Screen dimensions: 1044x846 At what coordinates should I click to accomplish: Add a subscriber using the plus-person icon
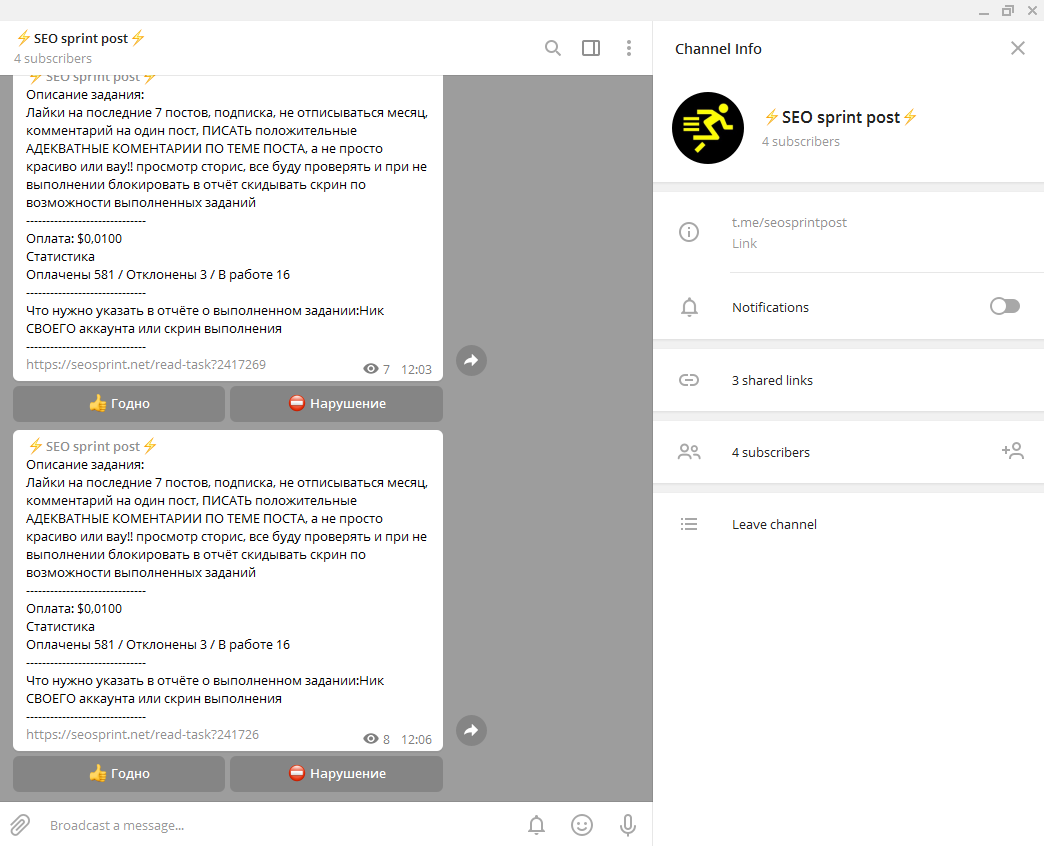click(x=1013, y=451)
